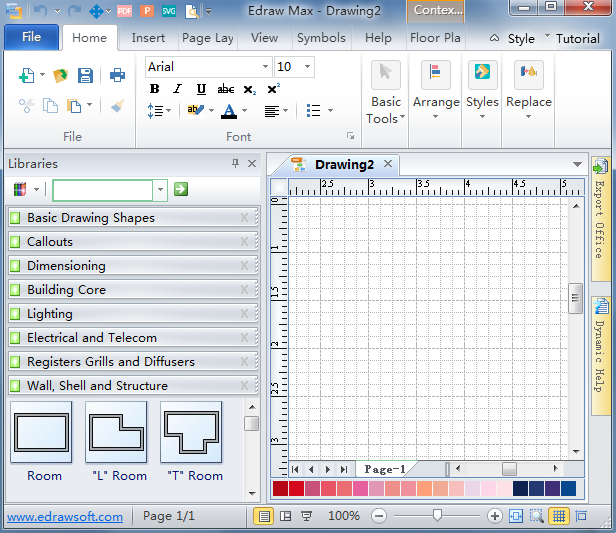Viewport: 616px width, 533px height.
Task: Toggle the grid display in status bar
Action: (559, 516)
